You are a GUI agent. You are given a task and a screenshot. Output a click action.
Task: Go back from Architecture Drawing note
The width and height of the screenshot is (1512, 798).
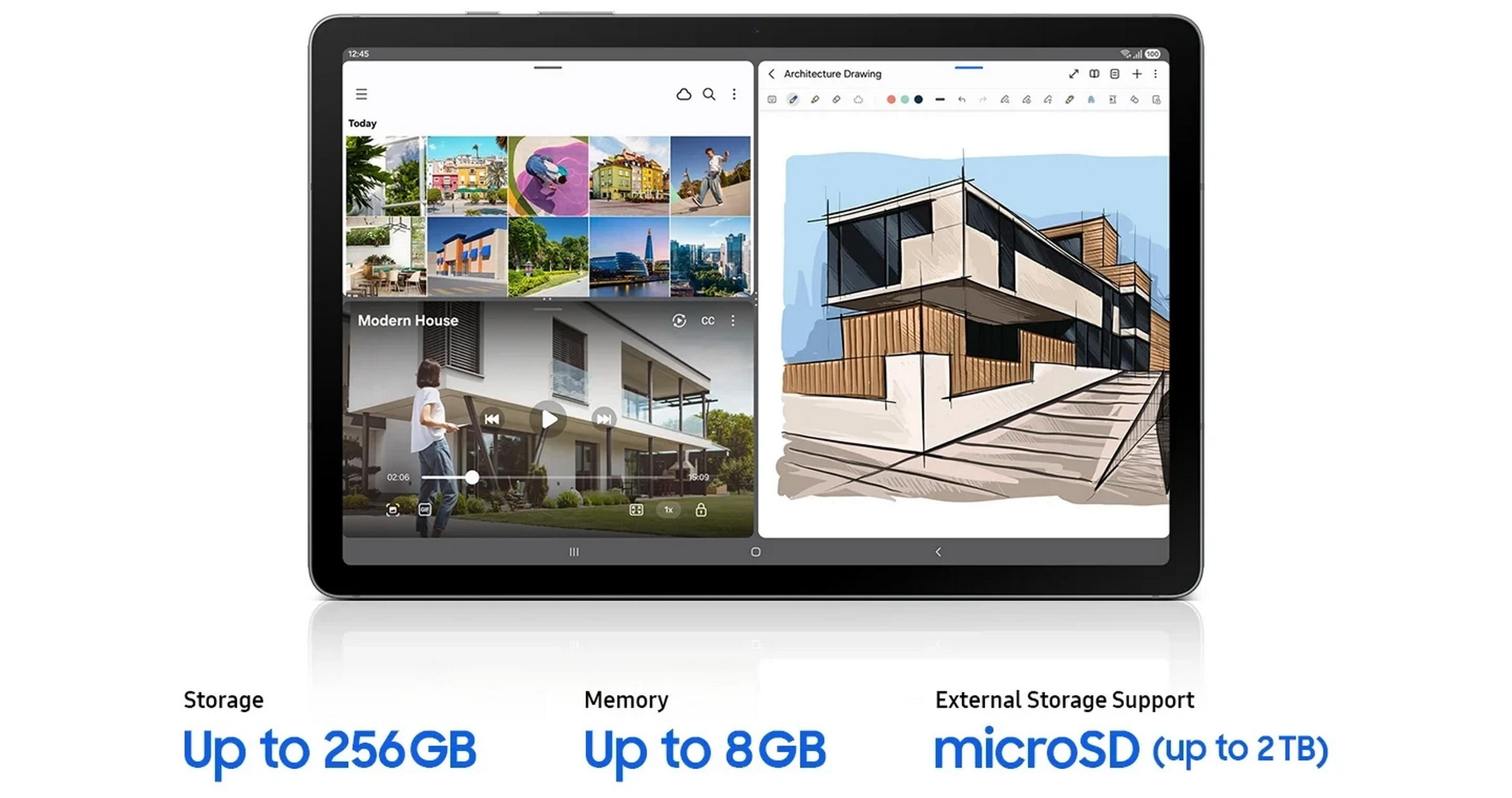point(771,74)
